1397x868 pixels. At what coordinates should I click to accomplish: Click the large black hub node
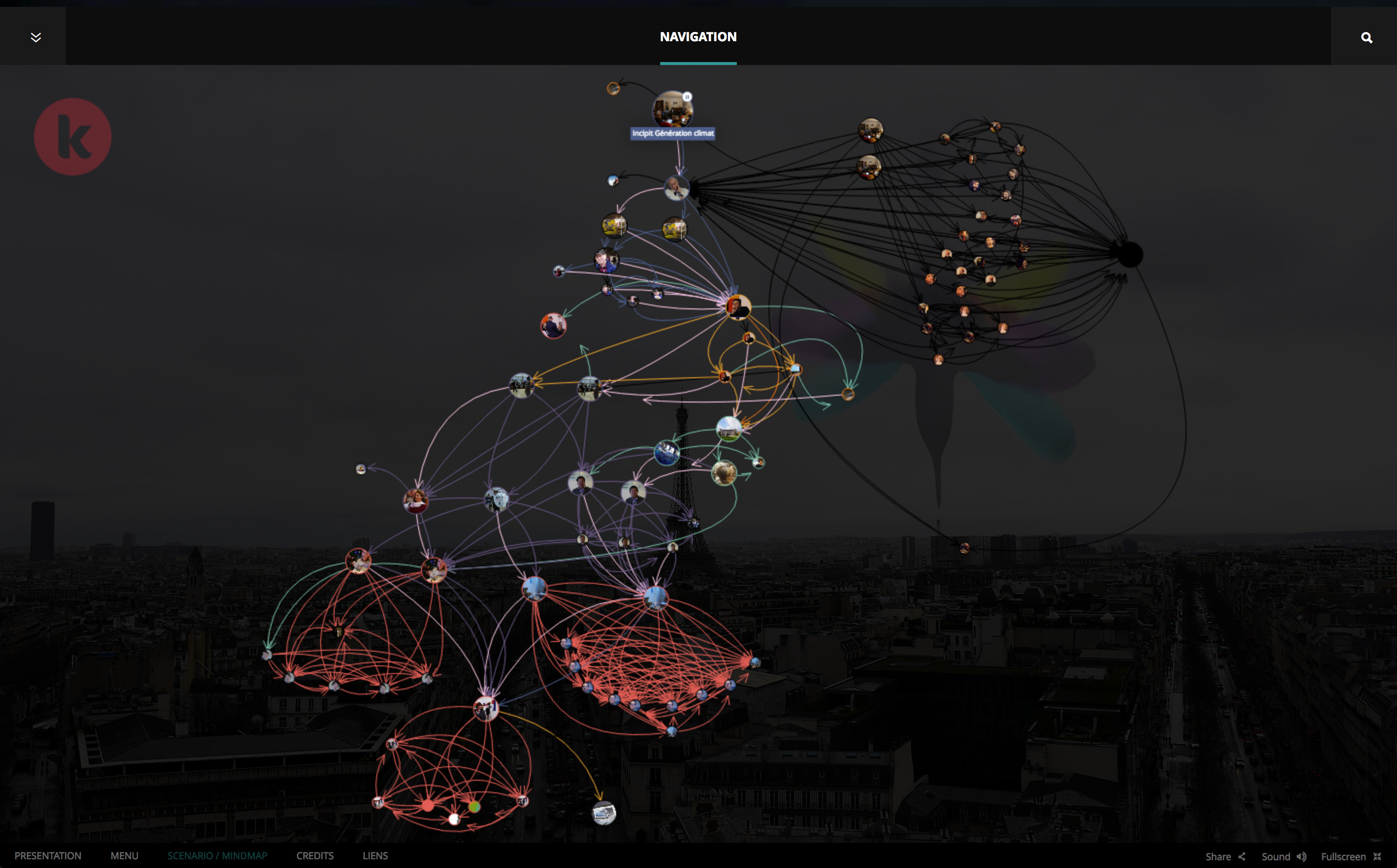click(1129, 254)
